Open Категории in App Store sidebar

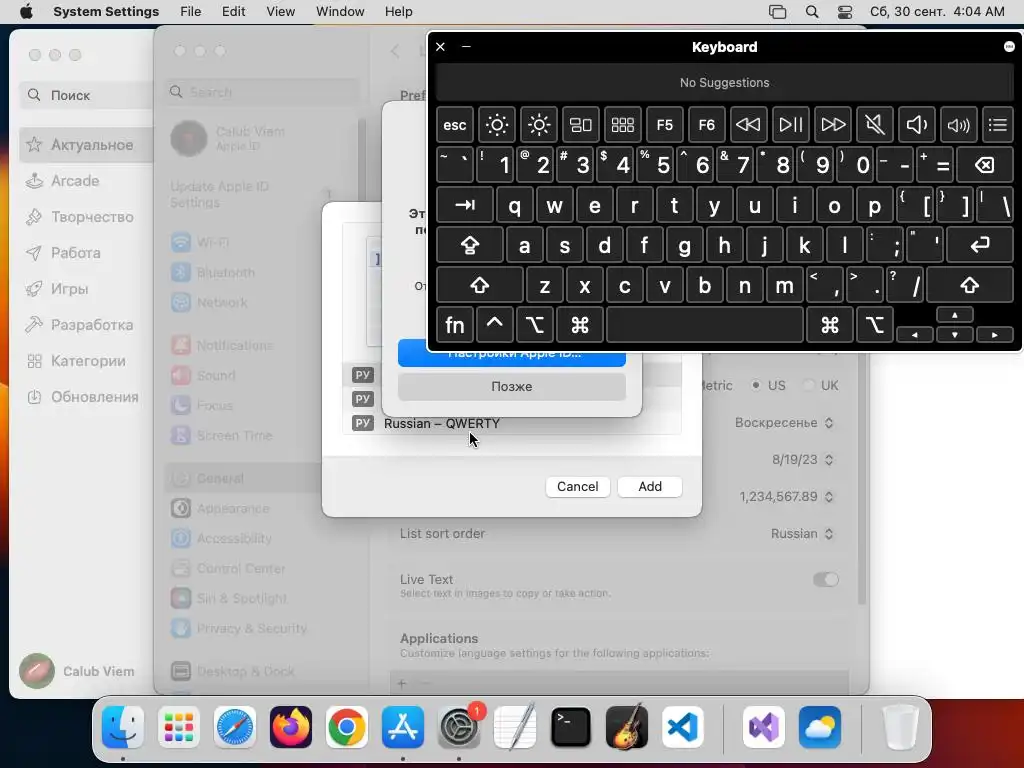(x=86, y=361)
